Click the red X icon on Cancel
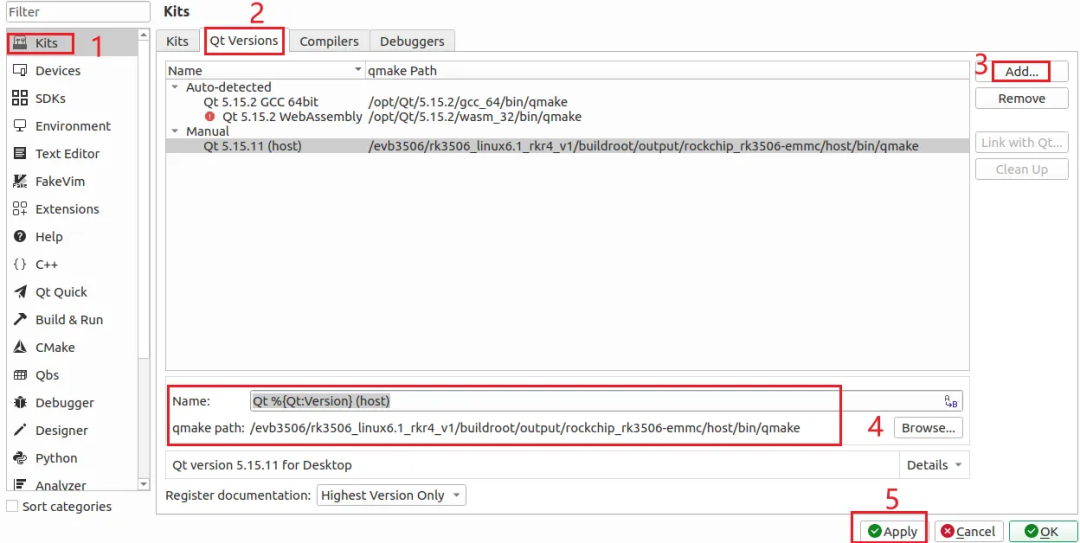 point(948,531)
